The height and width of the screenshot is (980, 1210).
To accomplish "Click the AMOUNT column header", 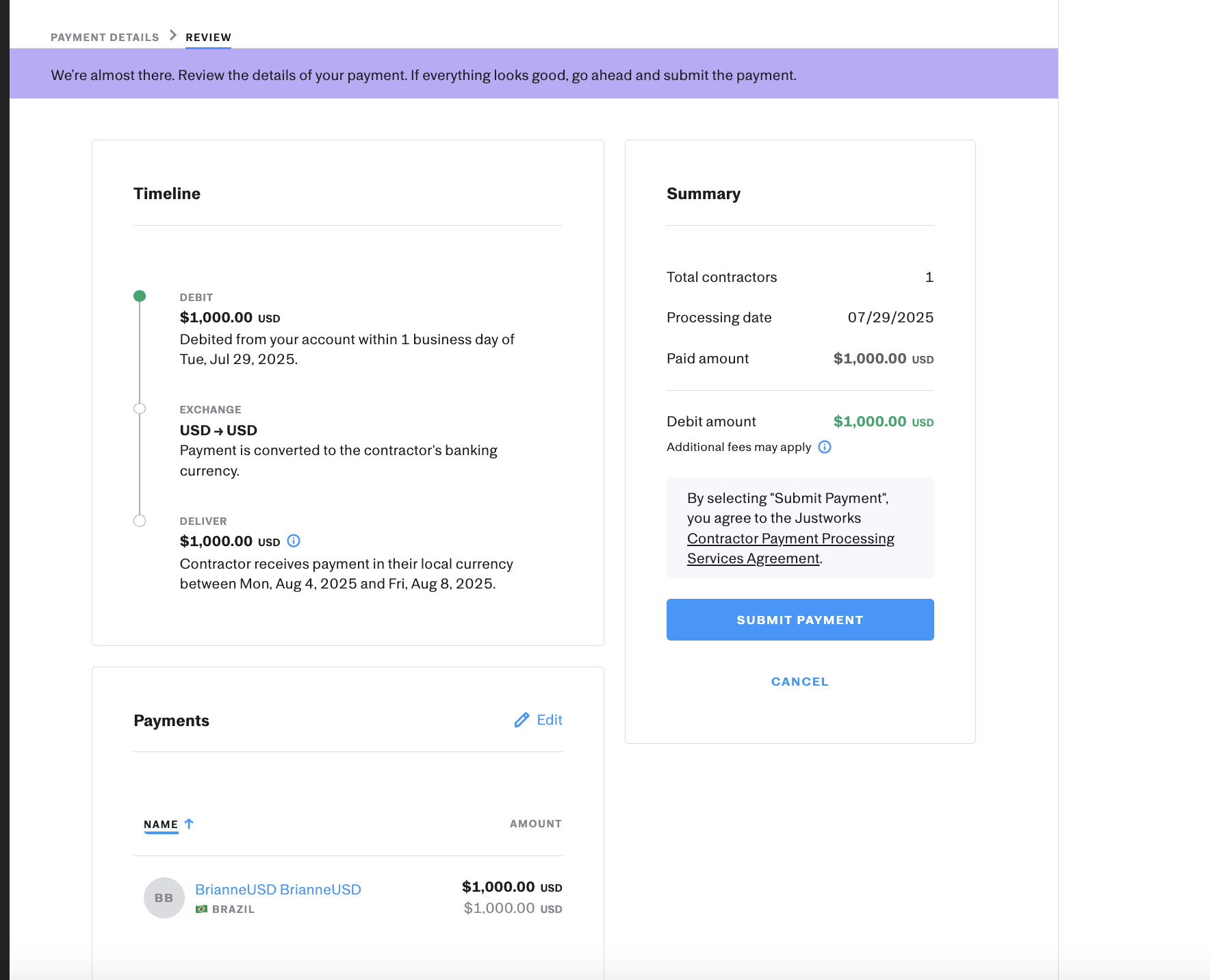I will pos(535,824).
